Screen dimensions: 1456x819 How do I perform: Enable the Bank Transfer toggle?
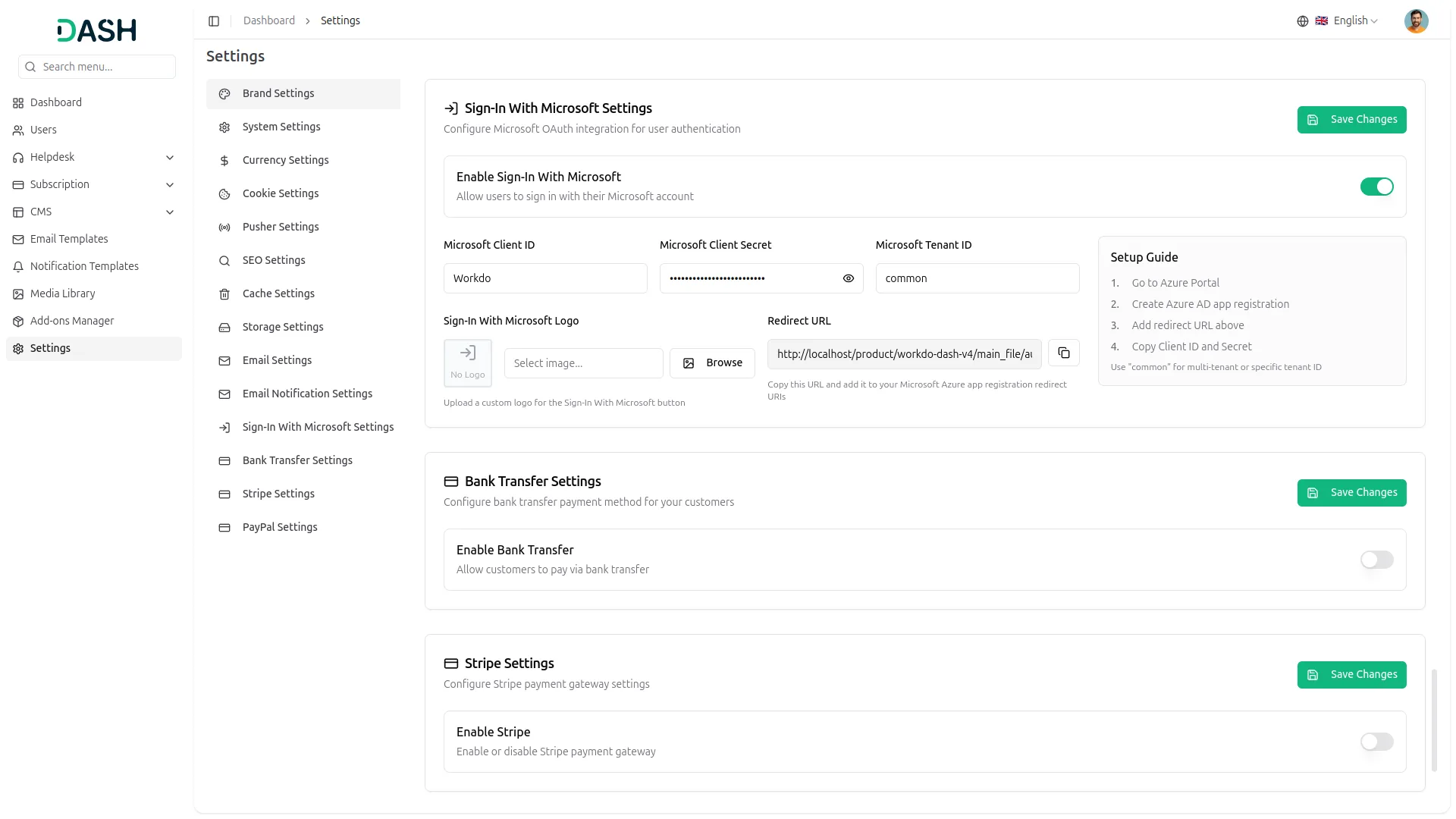tap(1376, 560)
